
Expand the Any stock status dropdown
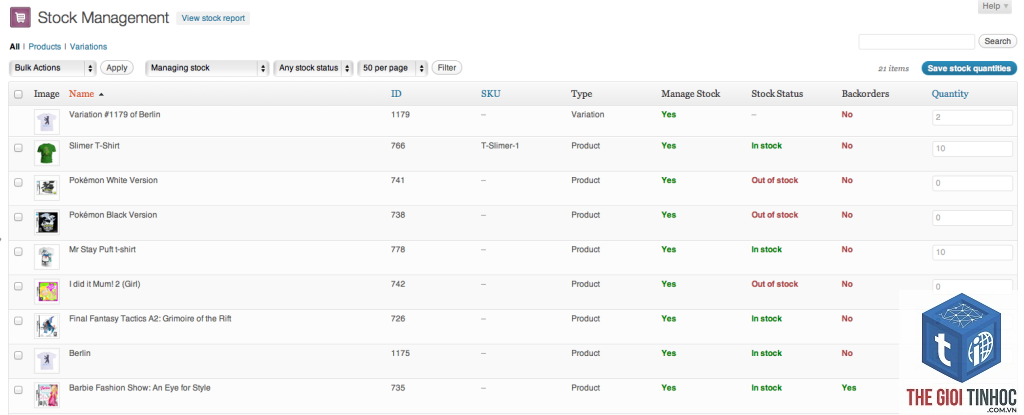[313, 68]
